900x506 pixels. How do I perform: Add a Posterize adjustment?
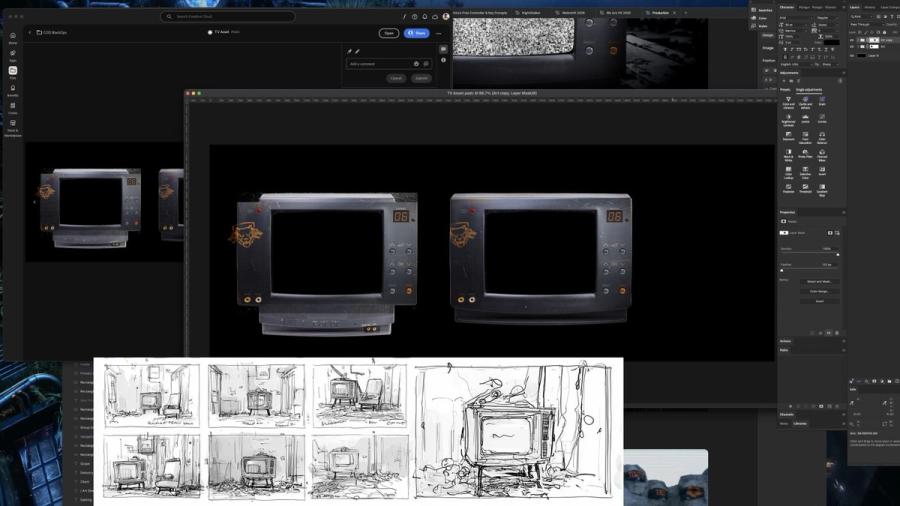(789, 188)
